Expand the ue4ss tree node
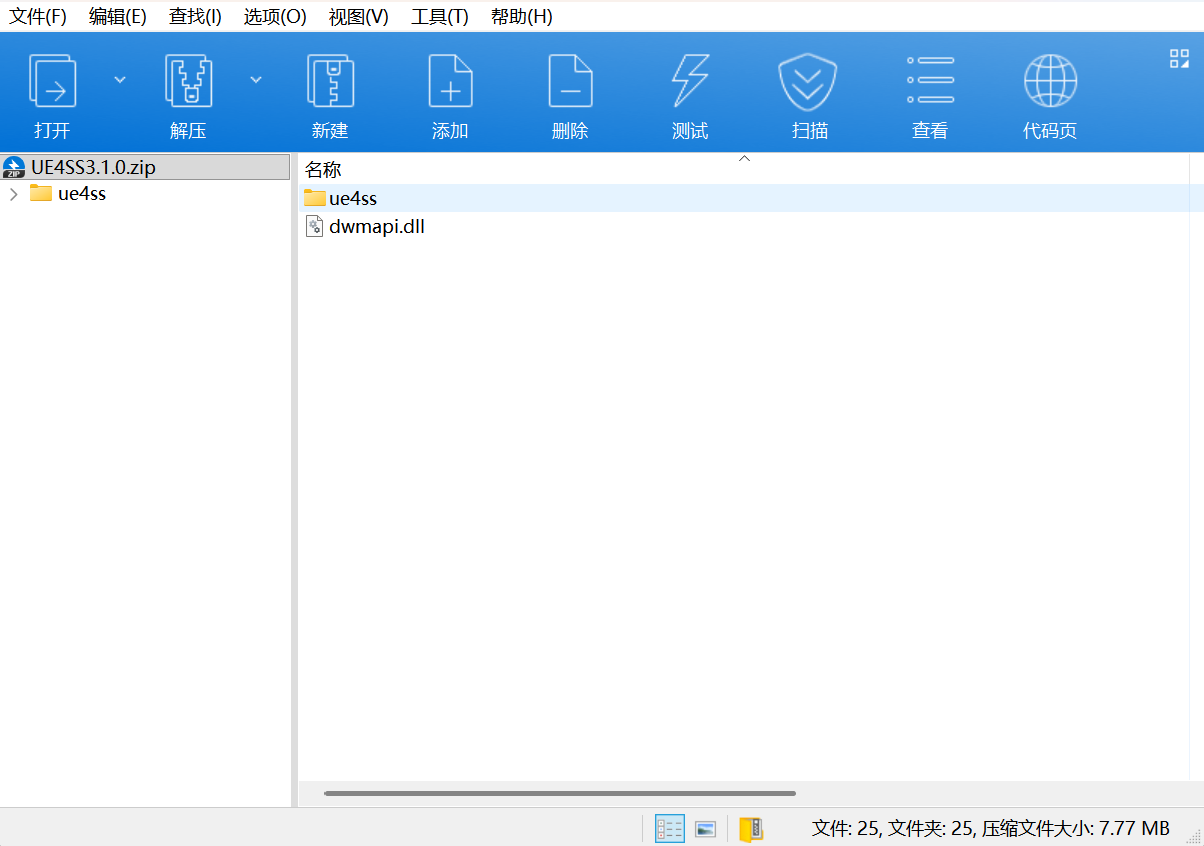Image resolution: width=1204 pixels, height=846 pixels. tap(13, 194)
